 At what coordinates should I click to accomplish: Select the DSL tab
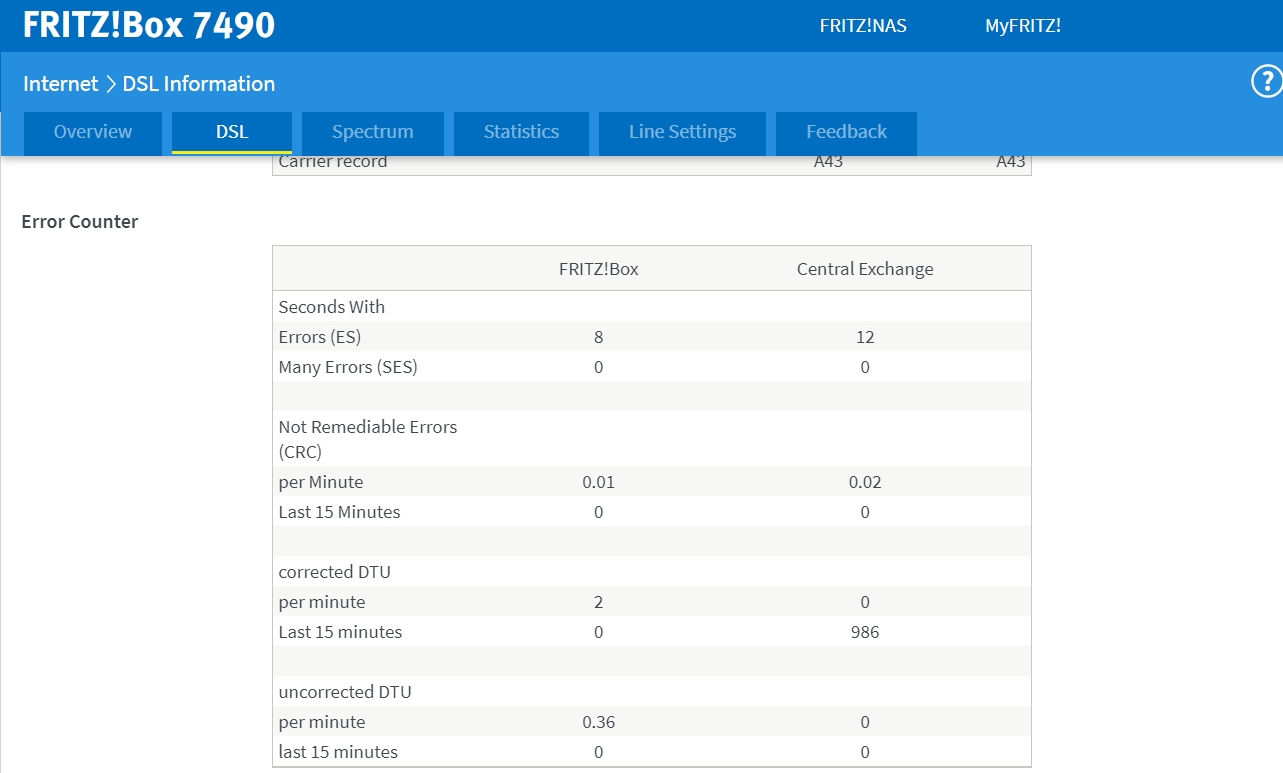point(232,132)
